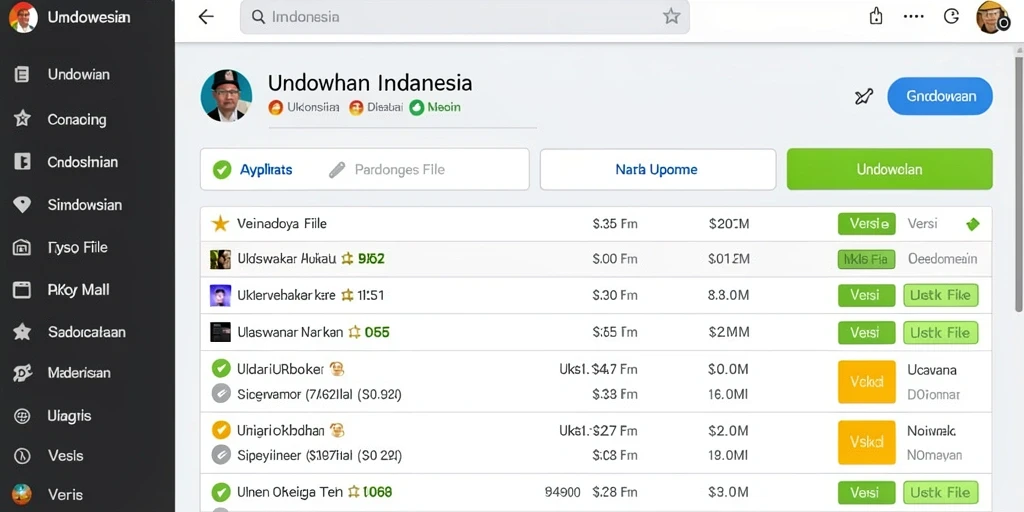Select the Disabai badge
Screen dimensions: 1024x512
pyautogui.click(x=376, y=108)
